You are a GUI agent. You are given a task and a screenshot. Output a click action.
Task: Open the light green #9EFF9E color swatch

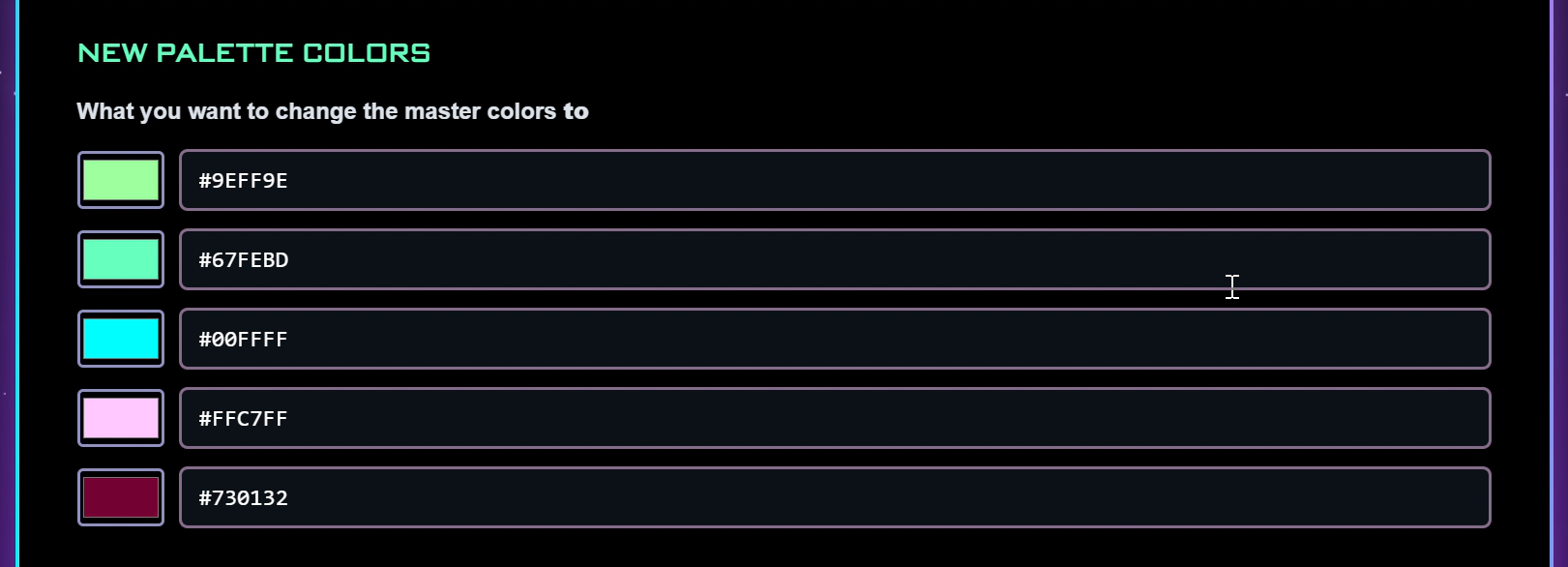[x=121, y=180]
